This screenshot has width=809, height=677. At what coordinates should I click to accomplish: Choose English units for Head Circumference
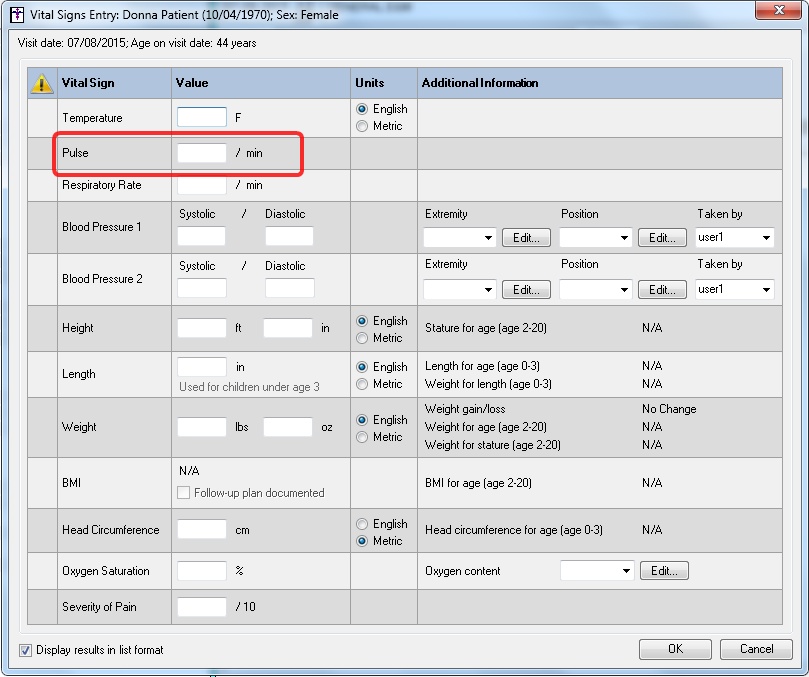[362, 524]
